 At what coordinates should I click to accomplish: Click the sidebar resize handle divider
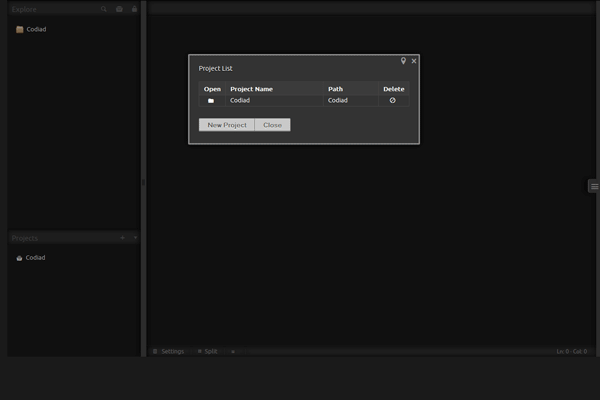tap(143, 181)
